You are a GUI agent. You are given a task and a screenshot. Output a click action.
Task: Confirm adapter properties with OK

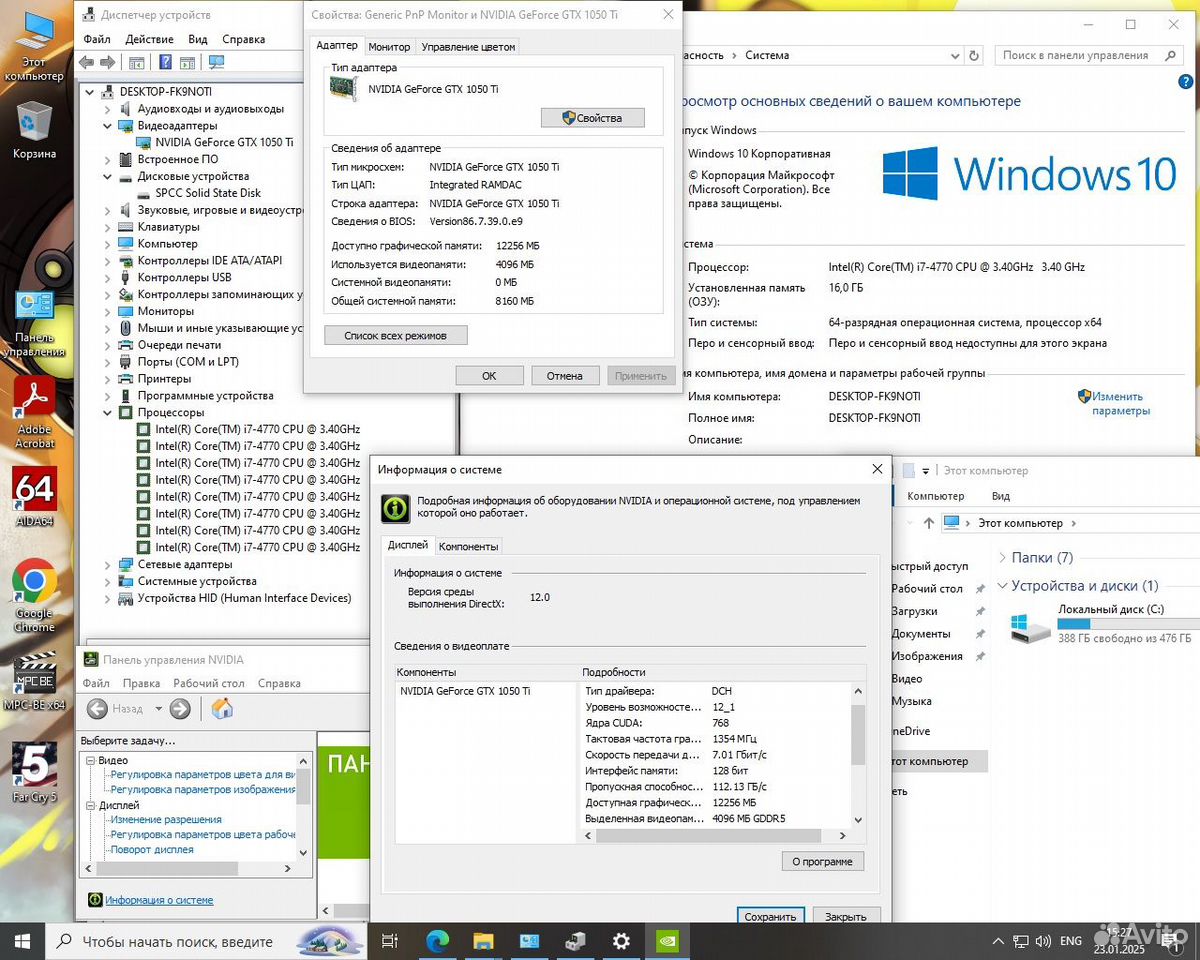(489, 376)
